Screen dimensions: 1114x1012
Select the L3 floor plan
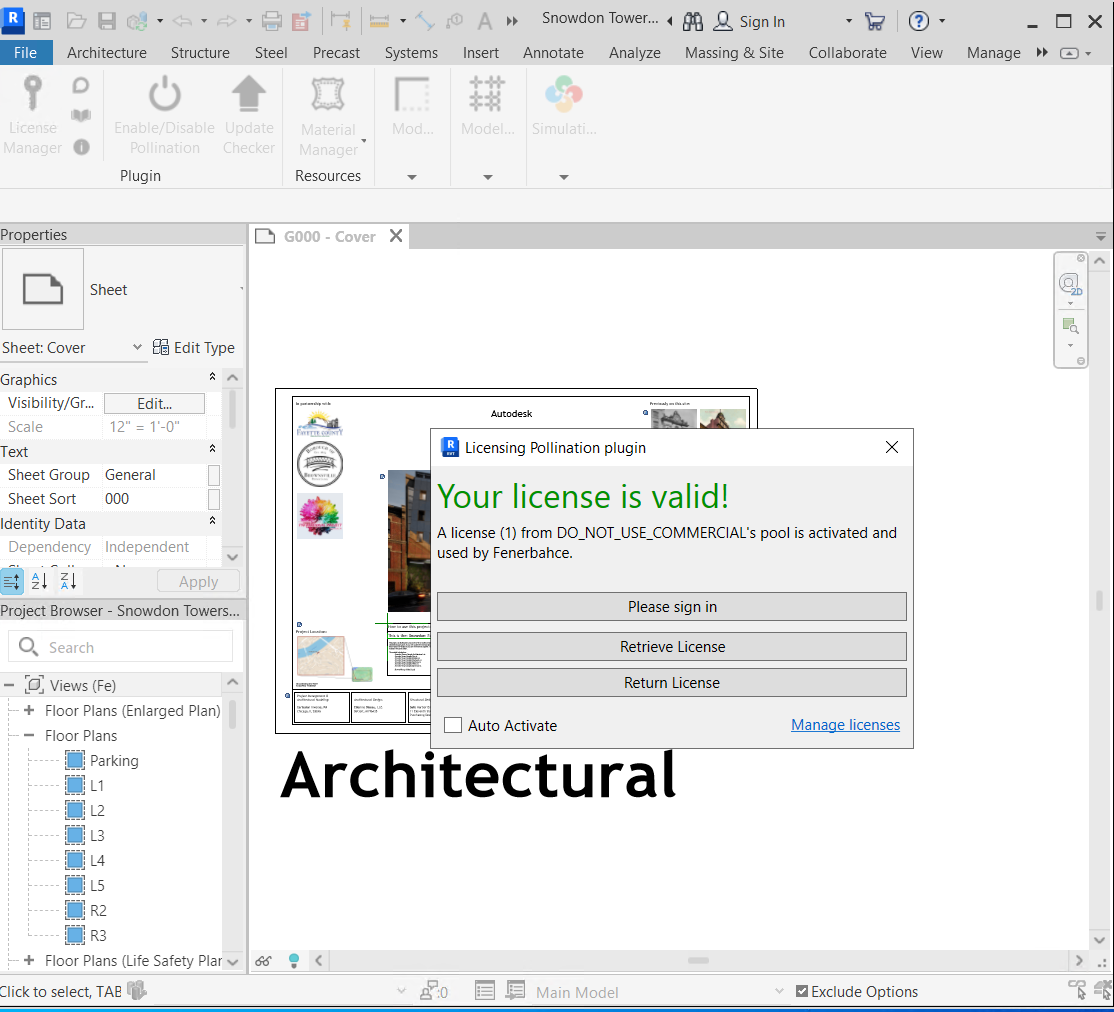pos(97,836)
